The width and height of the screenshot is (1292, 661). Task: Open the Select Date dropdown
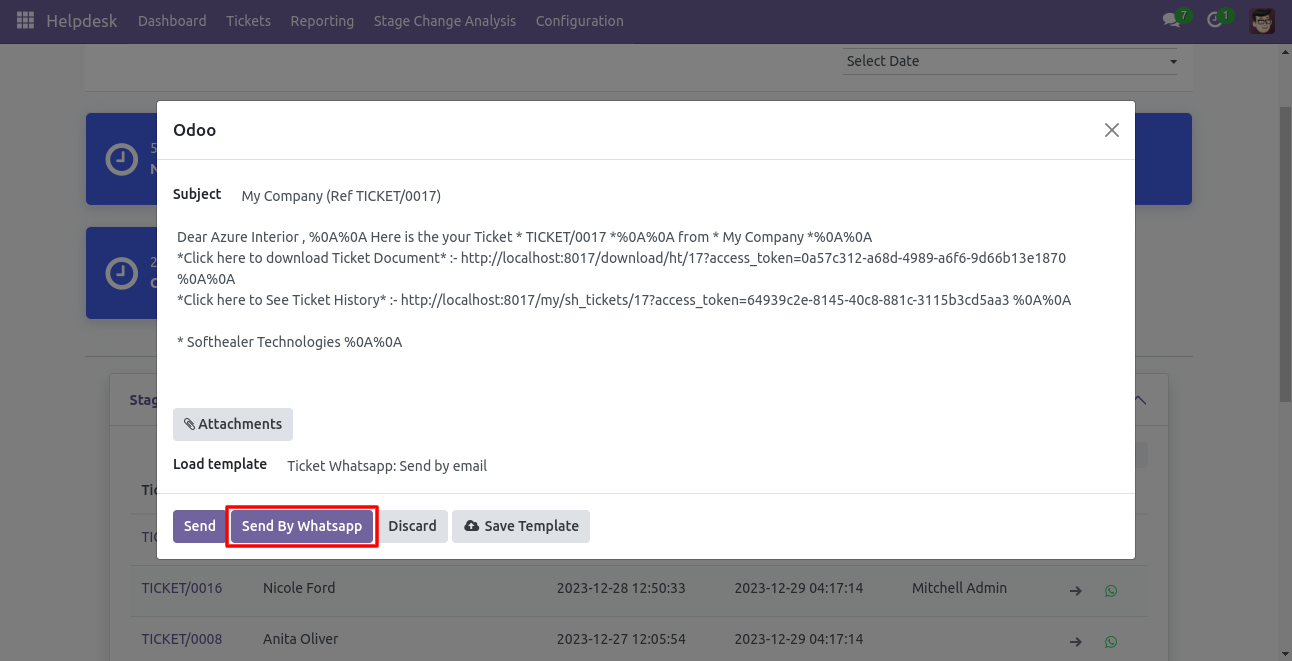[x=1010, y=61]
